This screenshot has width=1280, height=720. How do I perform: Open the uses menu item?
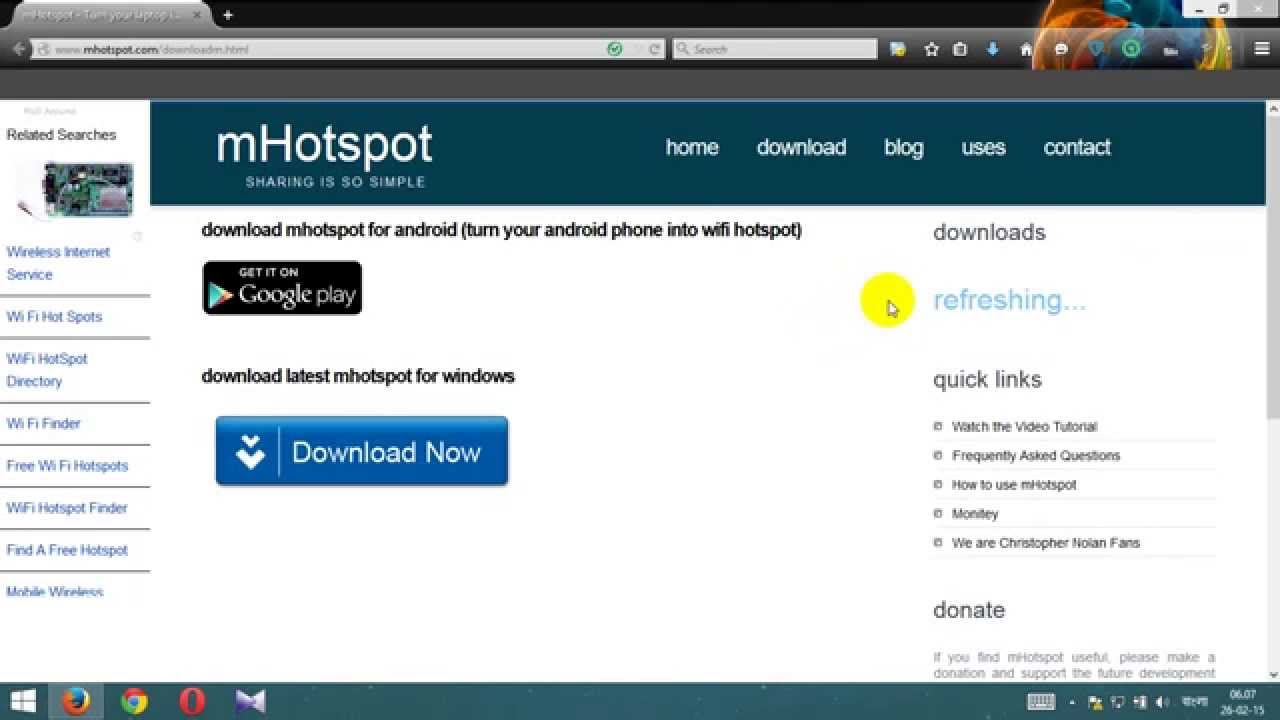[x=983, y=147]
